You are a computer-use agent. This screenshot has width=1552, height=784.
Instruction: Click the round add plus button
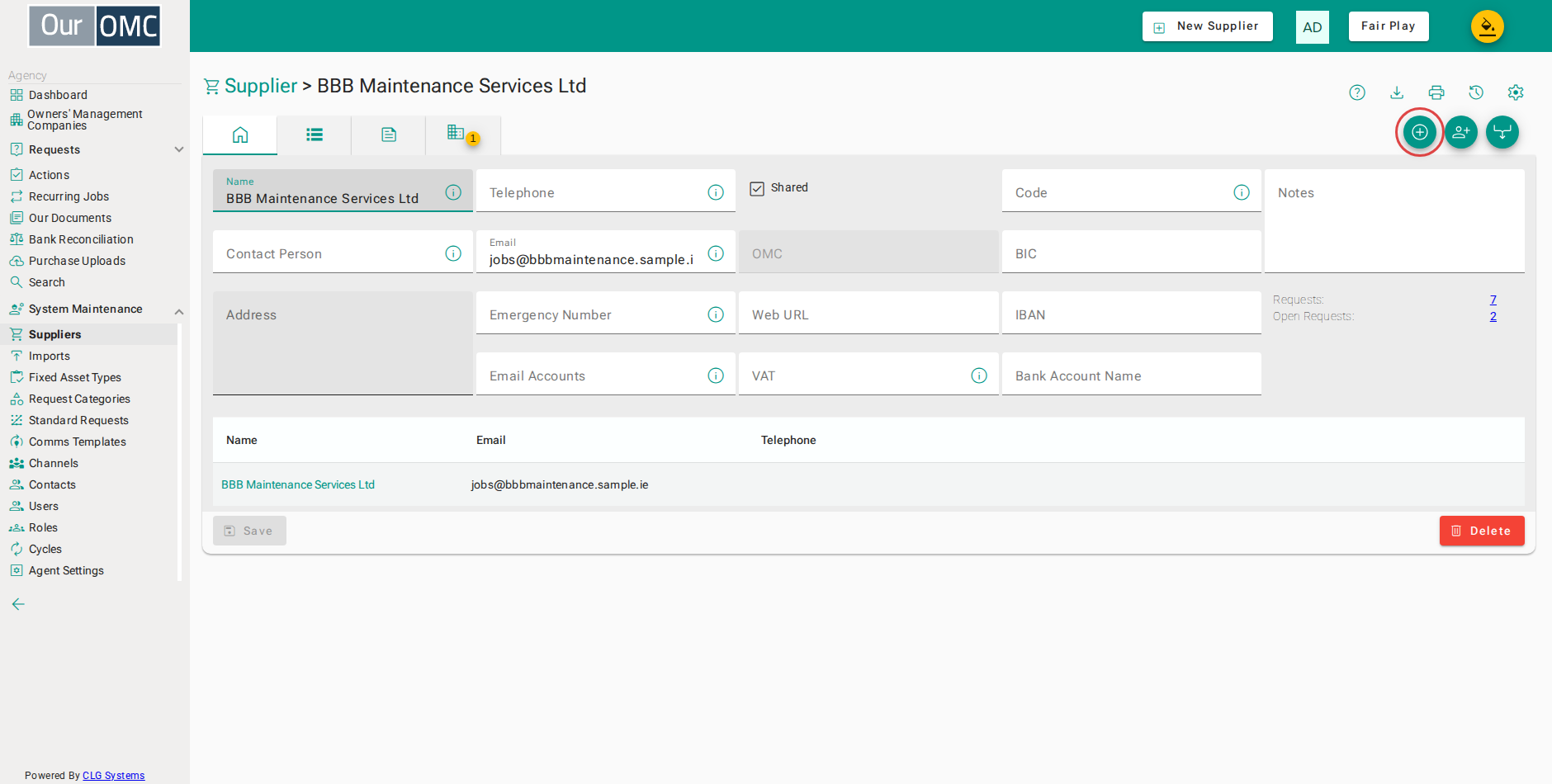[1420, 132]
